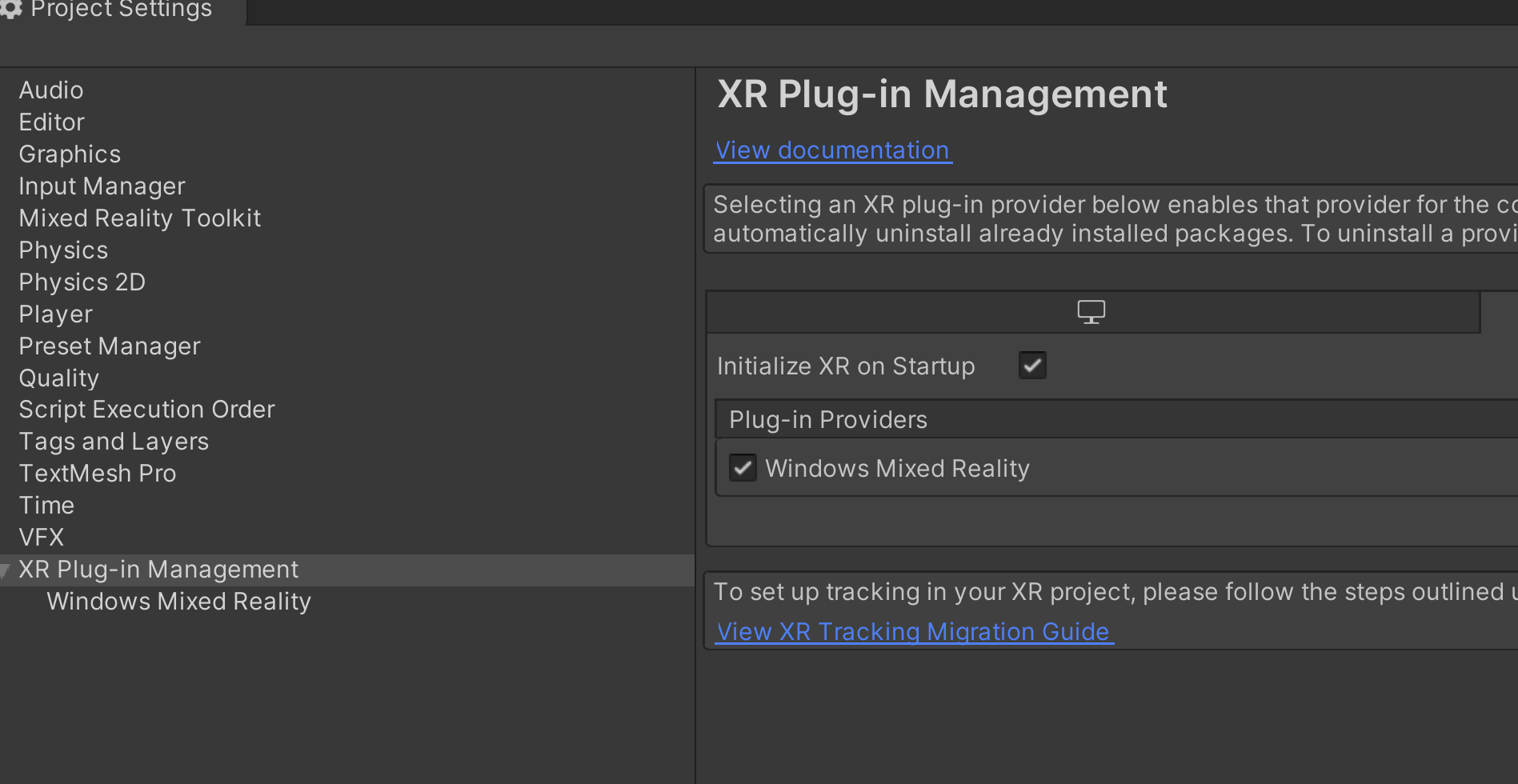This screenshot has width=1518, height=784.
Task: Click the Plug-in Providers header
Action: 828,420
